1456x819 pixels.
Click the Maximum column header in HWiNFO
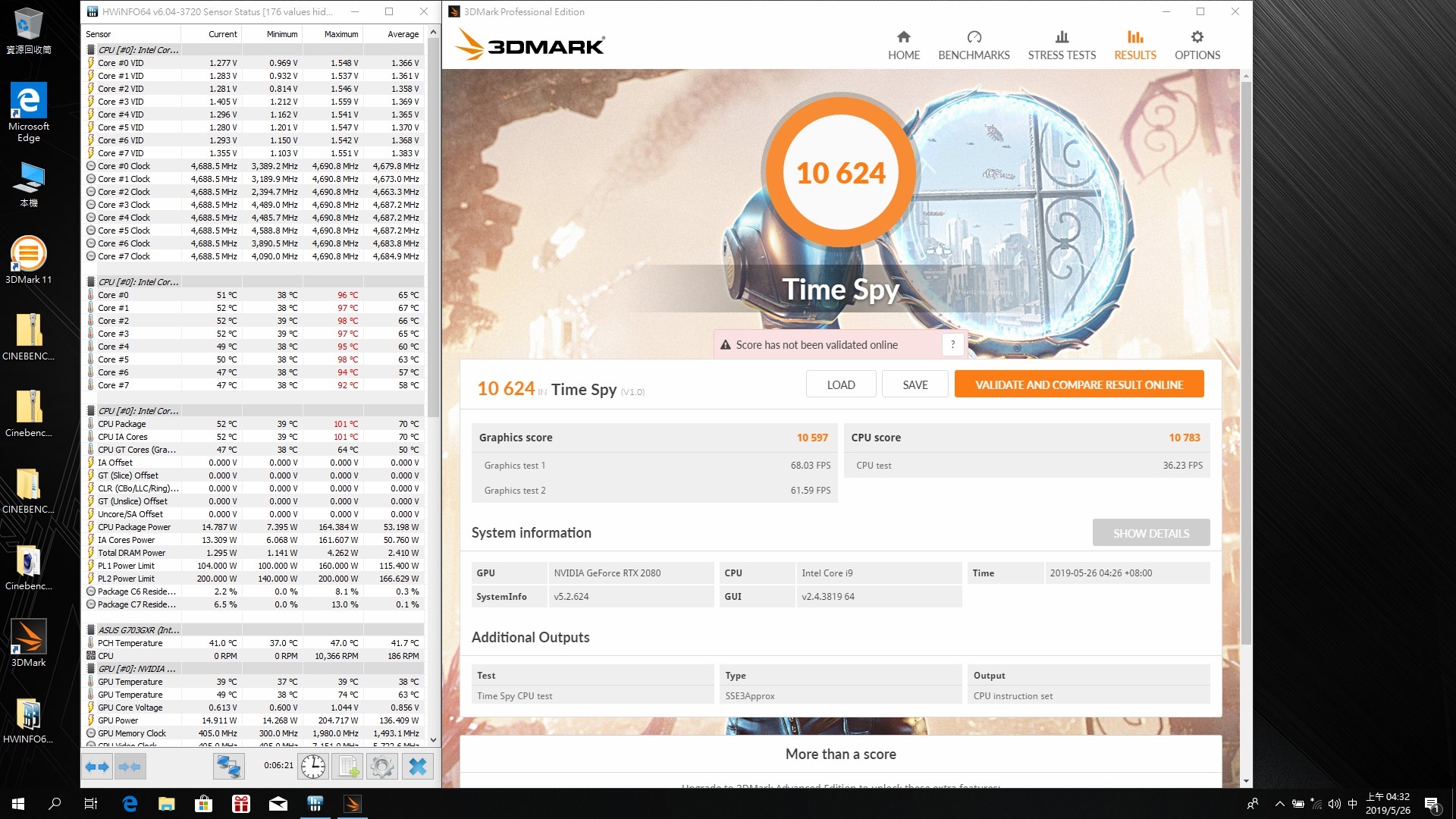[x=332, y=34]
